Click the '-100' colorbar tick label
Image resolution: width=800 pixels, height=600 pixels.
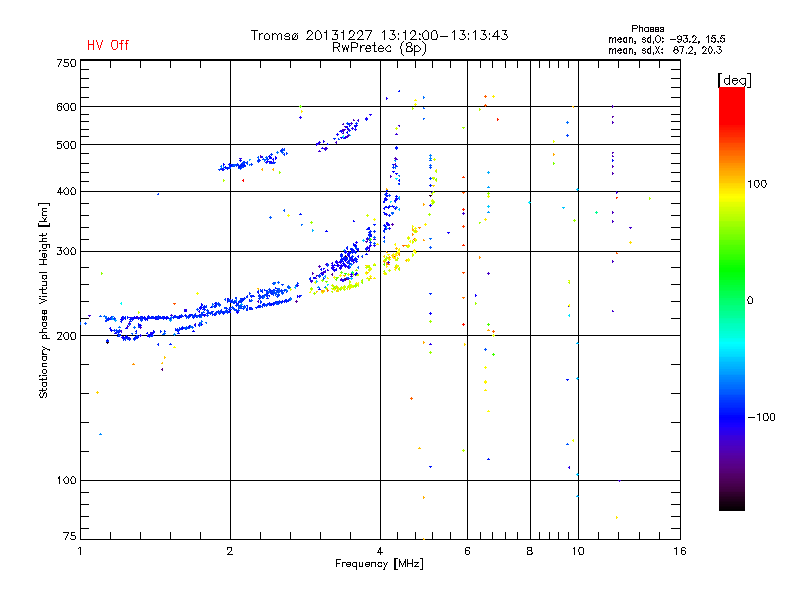pos(761,417)
